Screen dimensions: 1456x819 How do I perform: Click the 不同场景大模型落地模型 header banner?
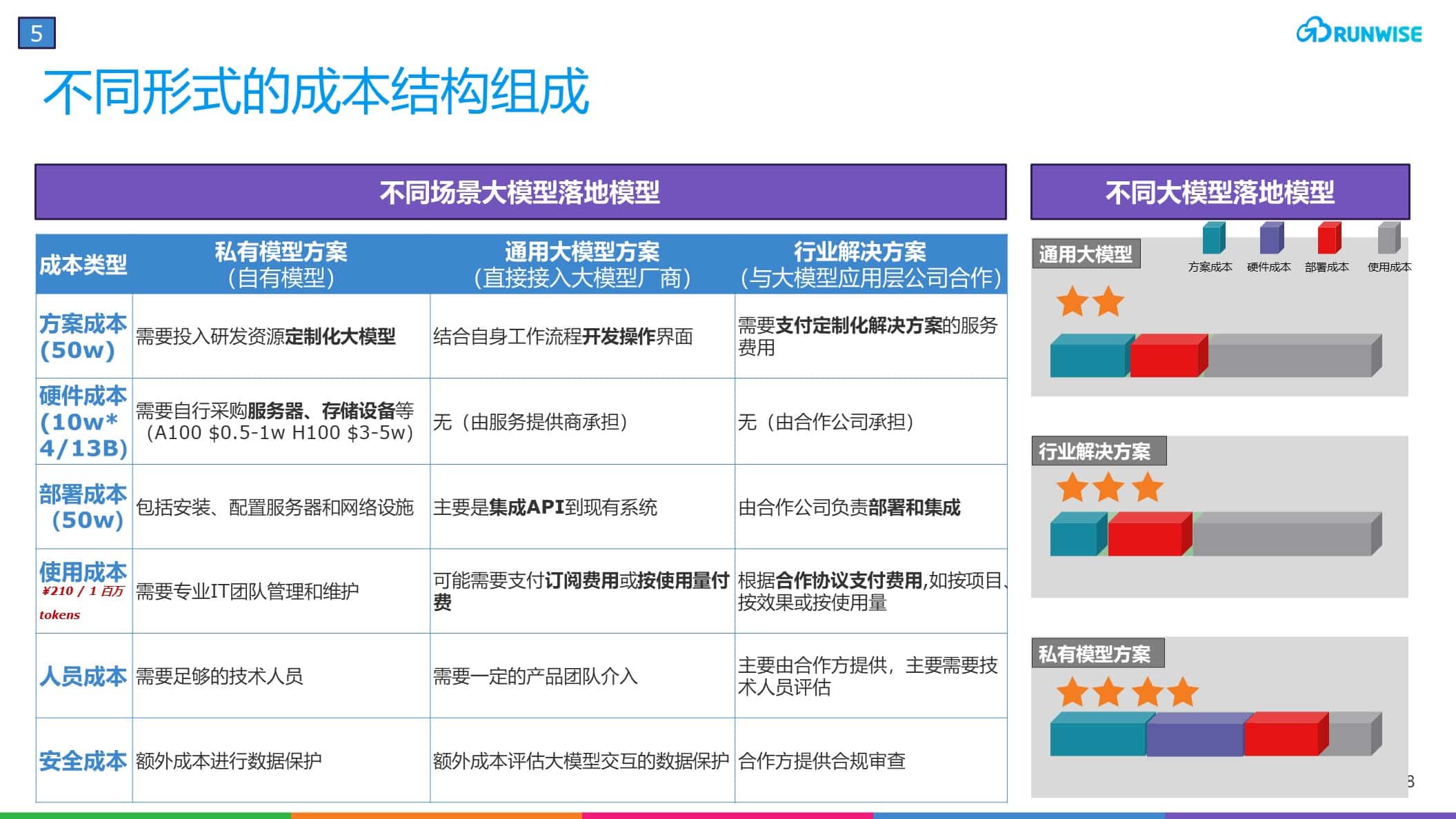click(x=521, y=192)
